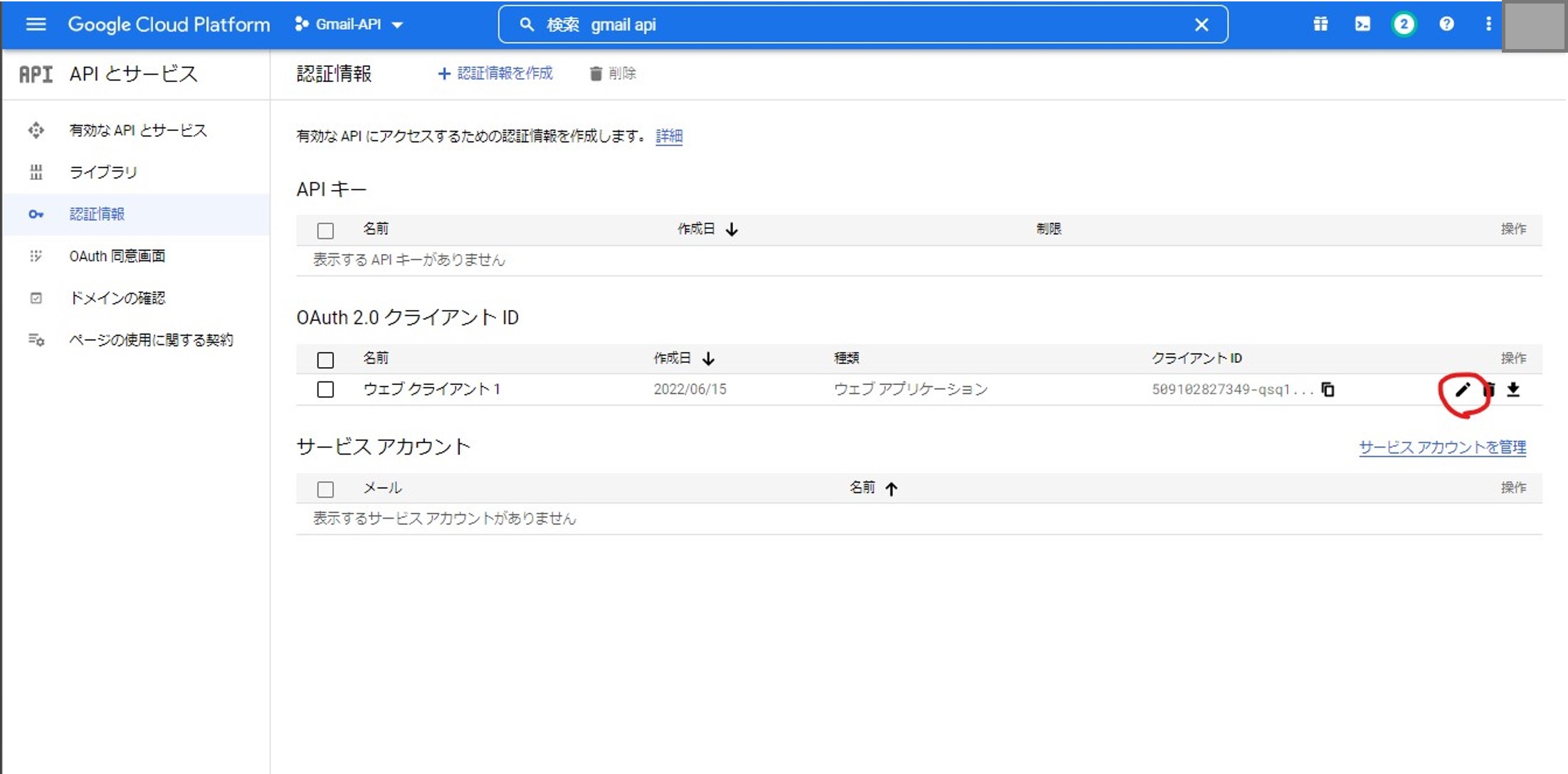Download OAuth client JSON icon

(1513, 389)
